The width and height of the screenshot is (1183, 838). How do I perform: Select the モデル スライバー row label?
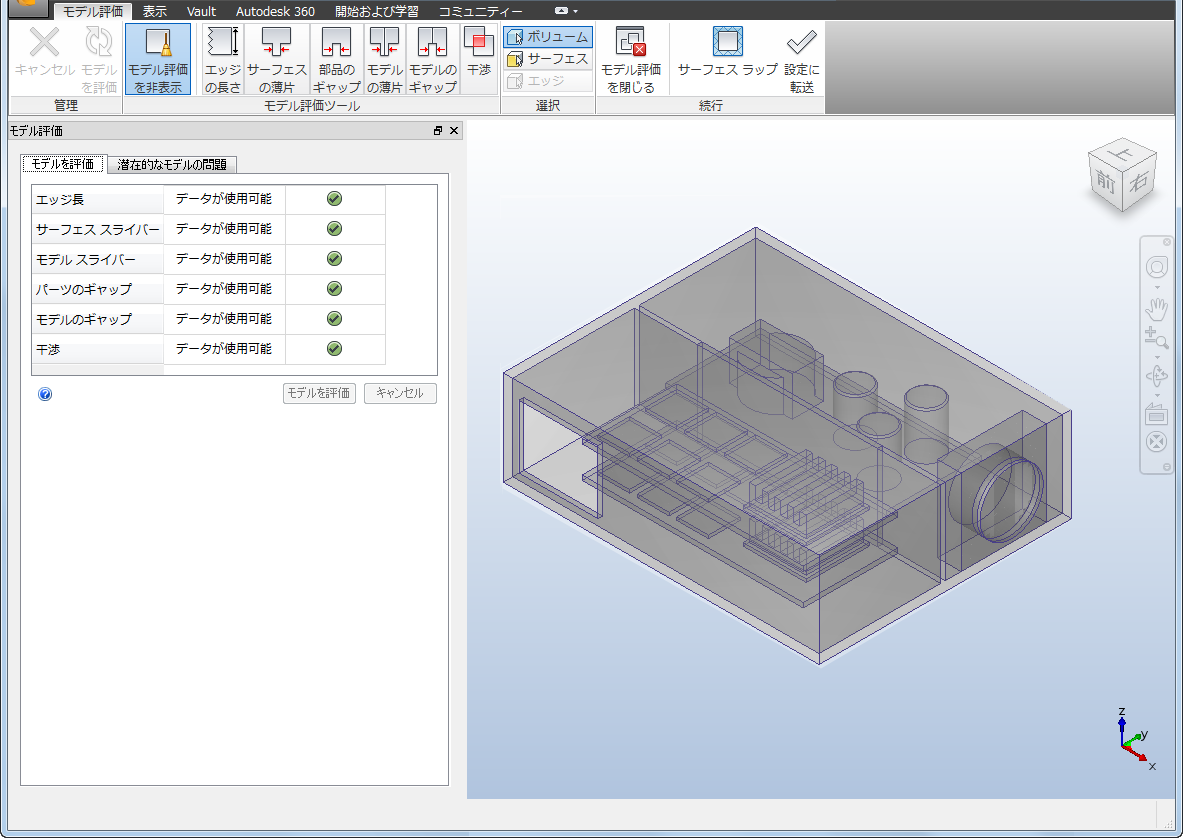click(x=97, y=259)
